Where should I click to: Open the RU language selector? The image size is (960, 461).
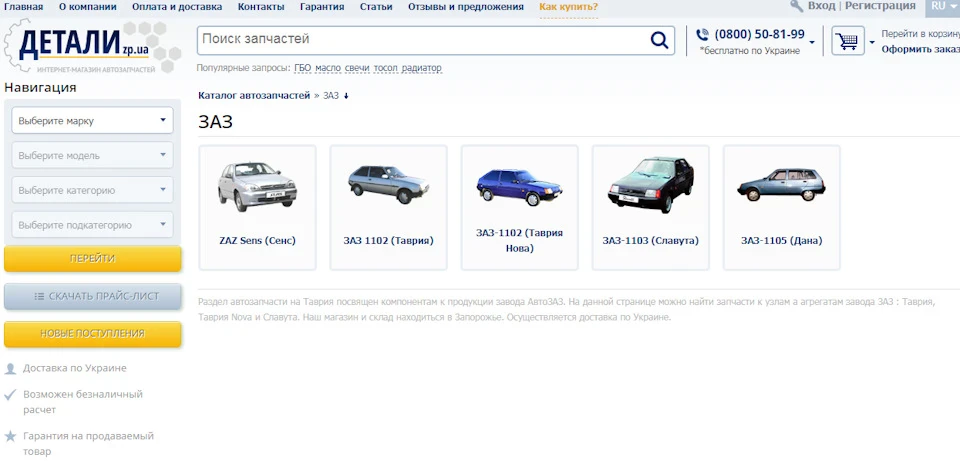click(942, 6)
